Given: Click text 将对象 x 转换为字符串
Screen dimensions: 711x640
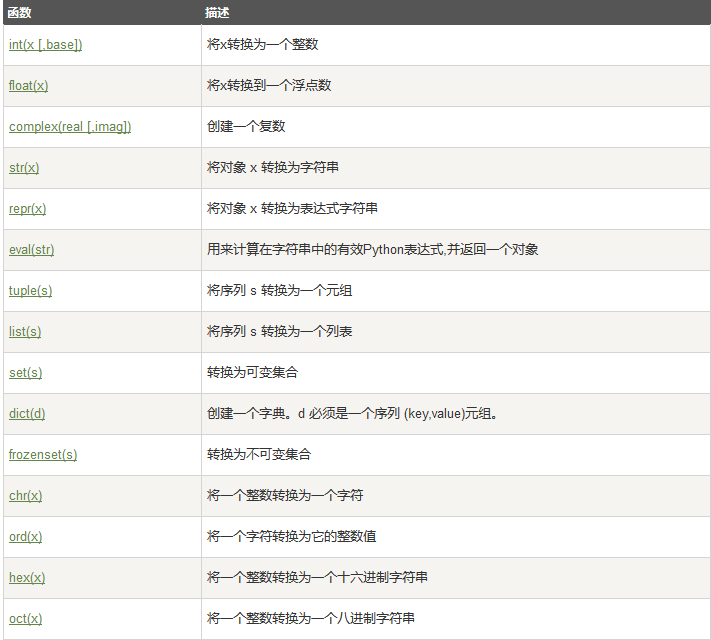Looking at the screenshot, I should (273, 167).
